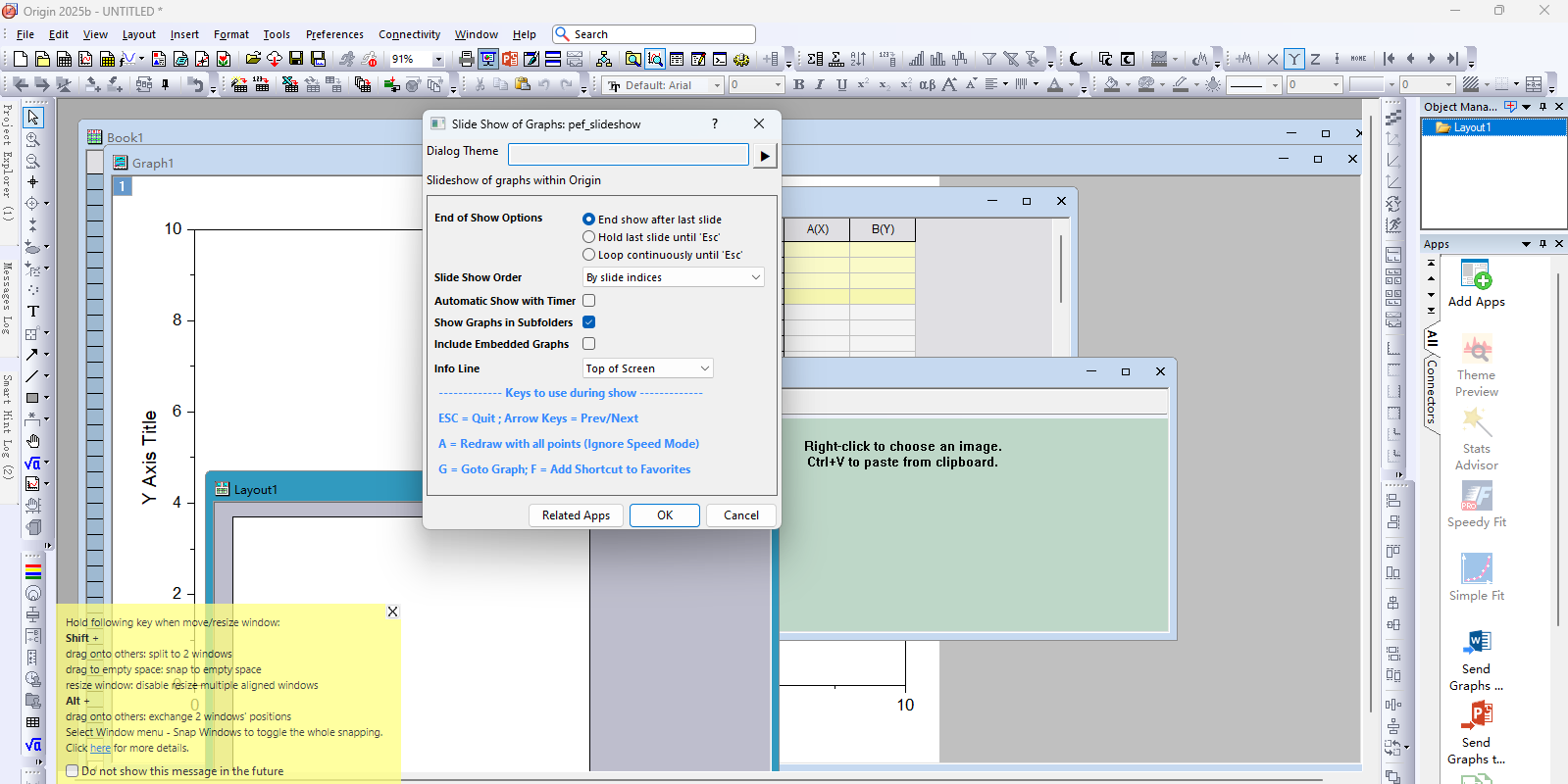The height and width of the screenshot is (784, 1568).
Task: Click the Text tool in the left toolbar
Action: (x=32, y=312)
